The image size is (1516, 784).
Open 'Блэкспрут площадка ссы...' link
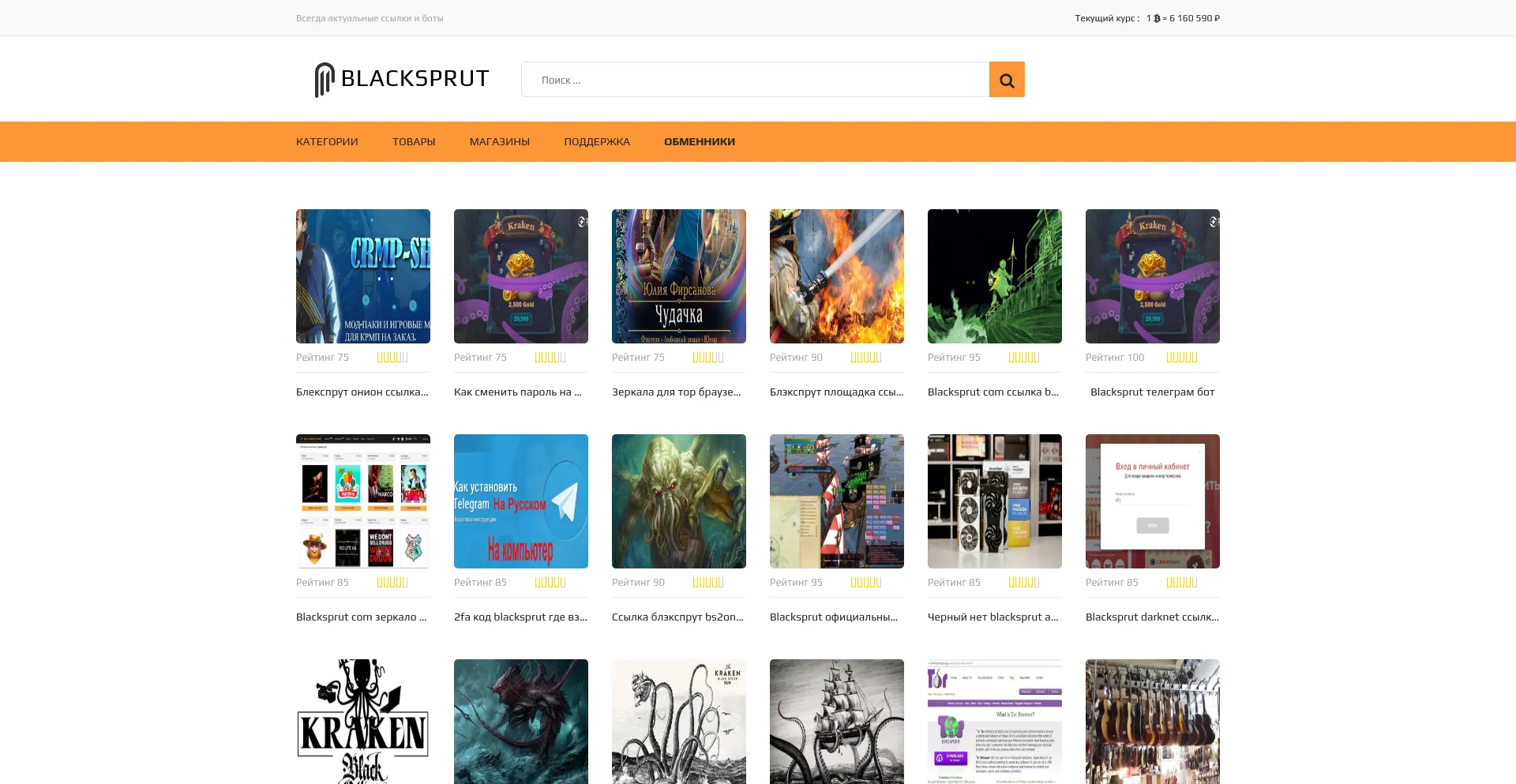coord(837,392)
